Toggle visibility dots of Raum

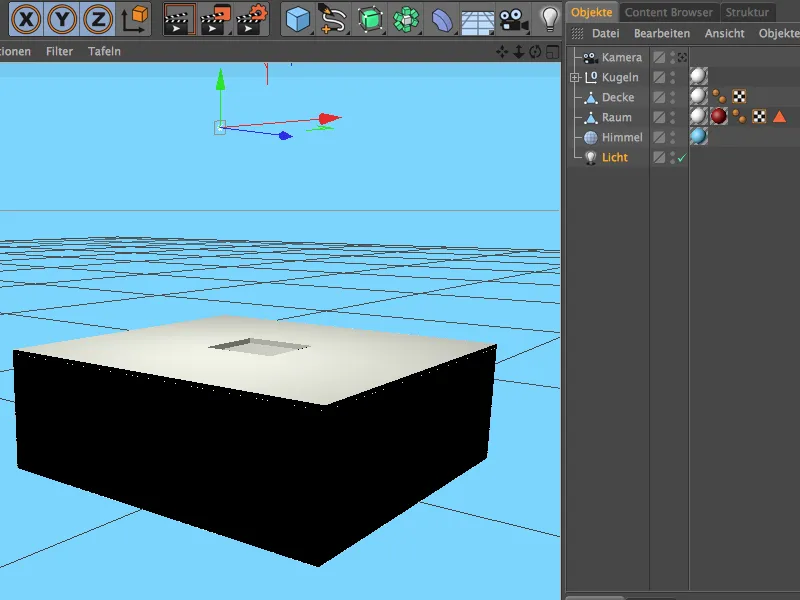pos(672,117)
